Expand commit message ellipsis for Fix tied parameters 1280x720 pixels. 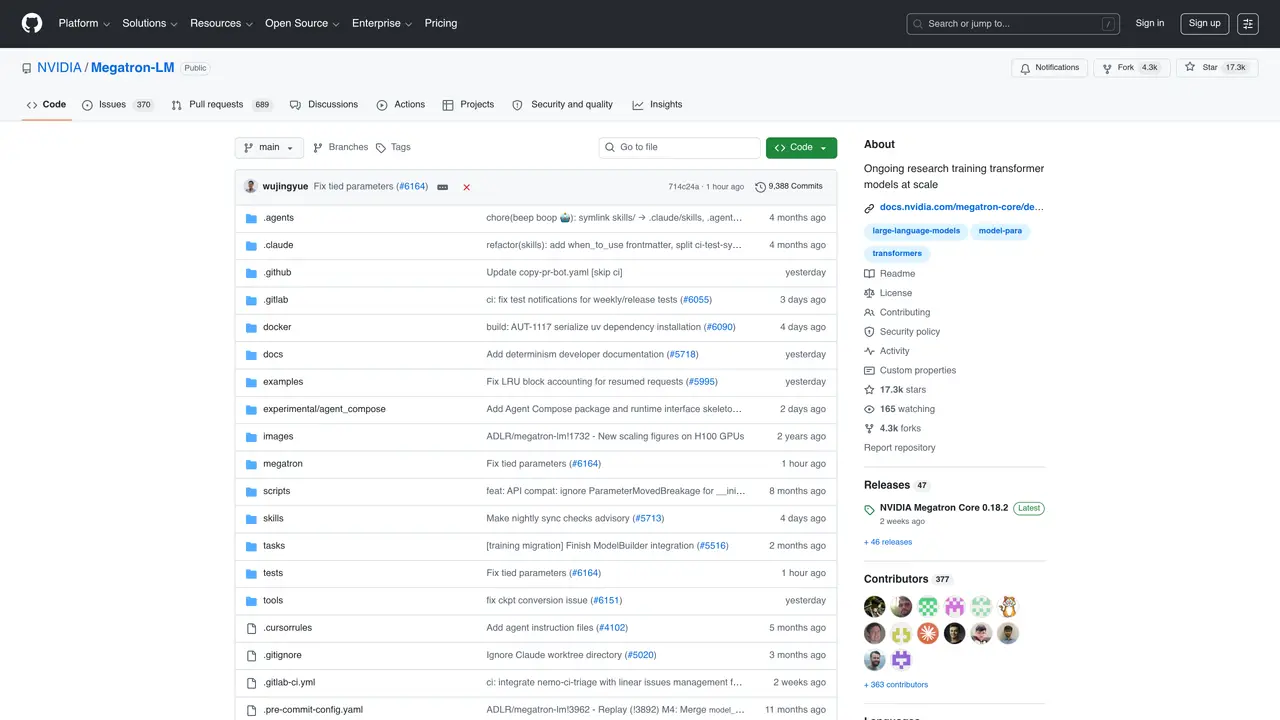point(442,187)
